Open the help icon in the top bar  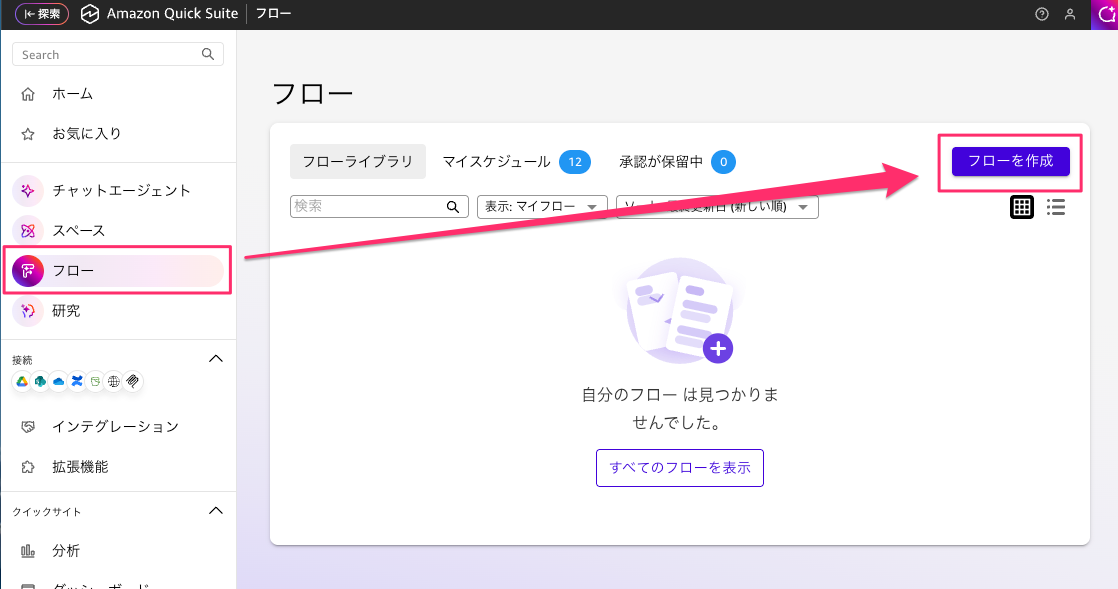tap(1041, 14)
